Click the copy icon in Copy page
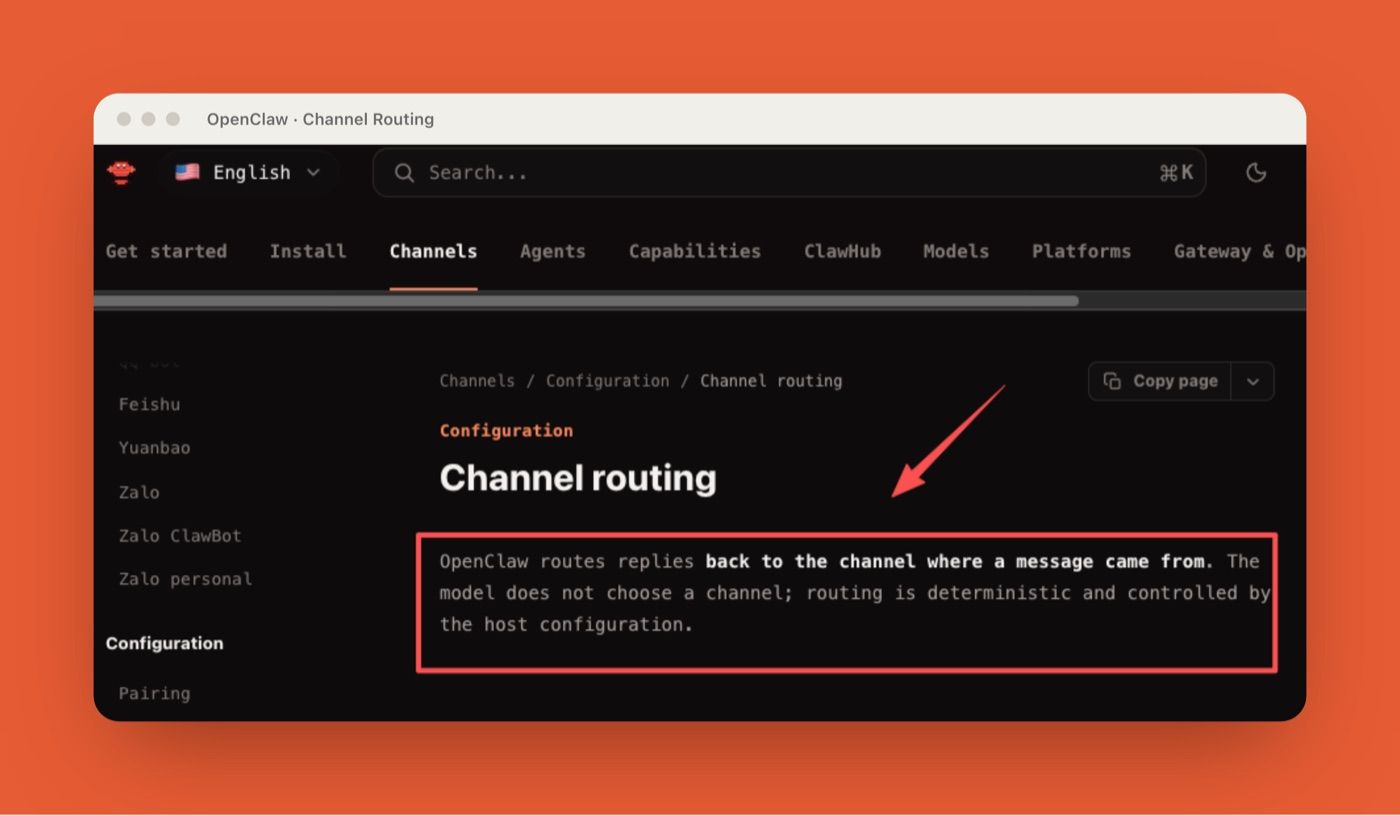 tap(1112, 381)
